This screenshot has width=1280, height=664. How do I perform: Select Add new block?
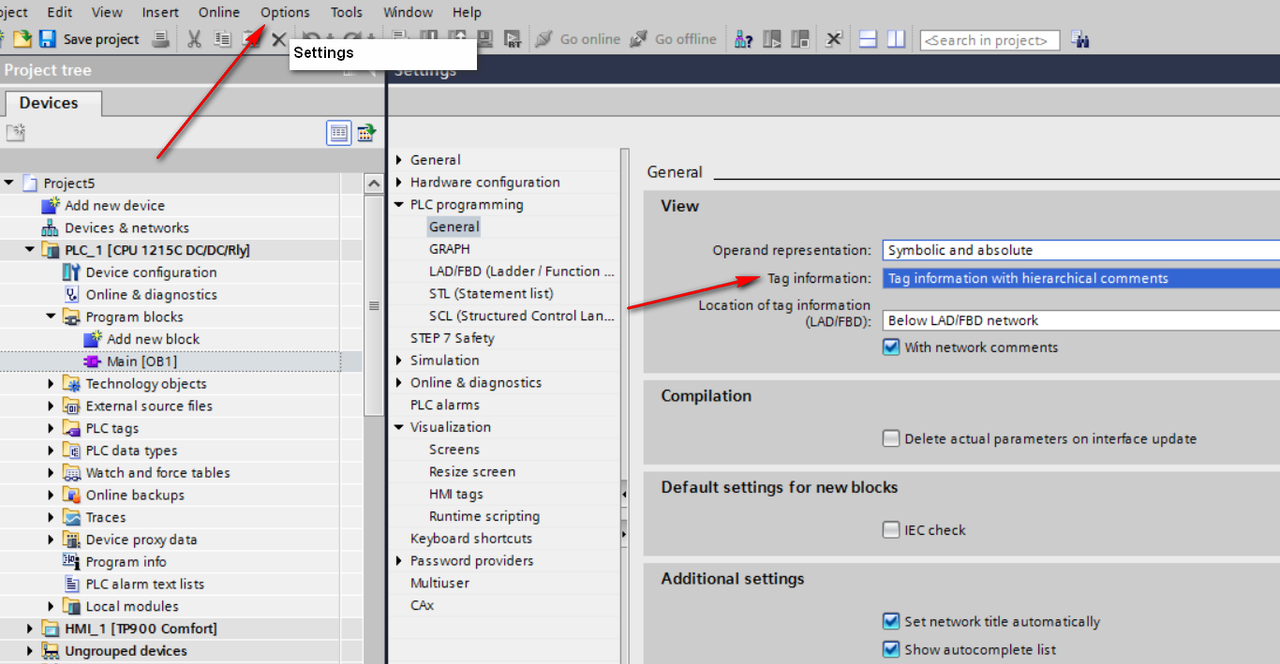click(x=153, y=339)
